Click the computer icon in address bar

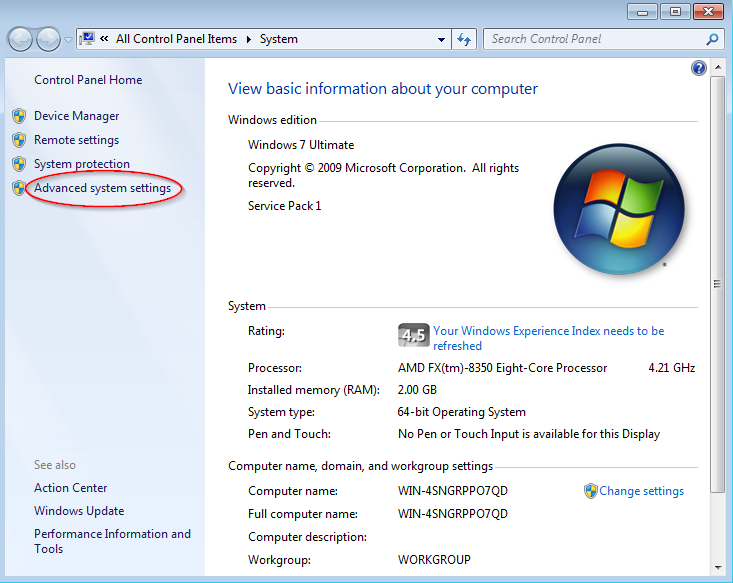[x=88, y=39]
